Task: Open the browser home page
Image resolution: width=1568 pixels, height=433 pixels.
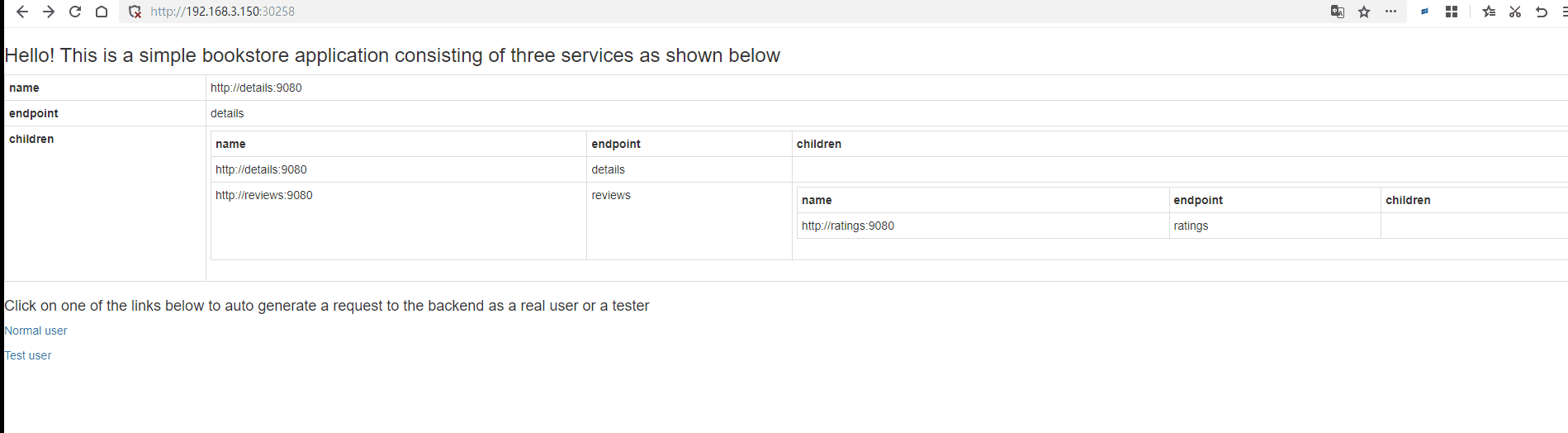Action: coord(102,12)
